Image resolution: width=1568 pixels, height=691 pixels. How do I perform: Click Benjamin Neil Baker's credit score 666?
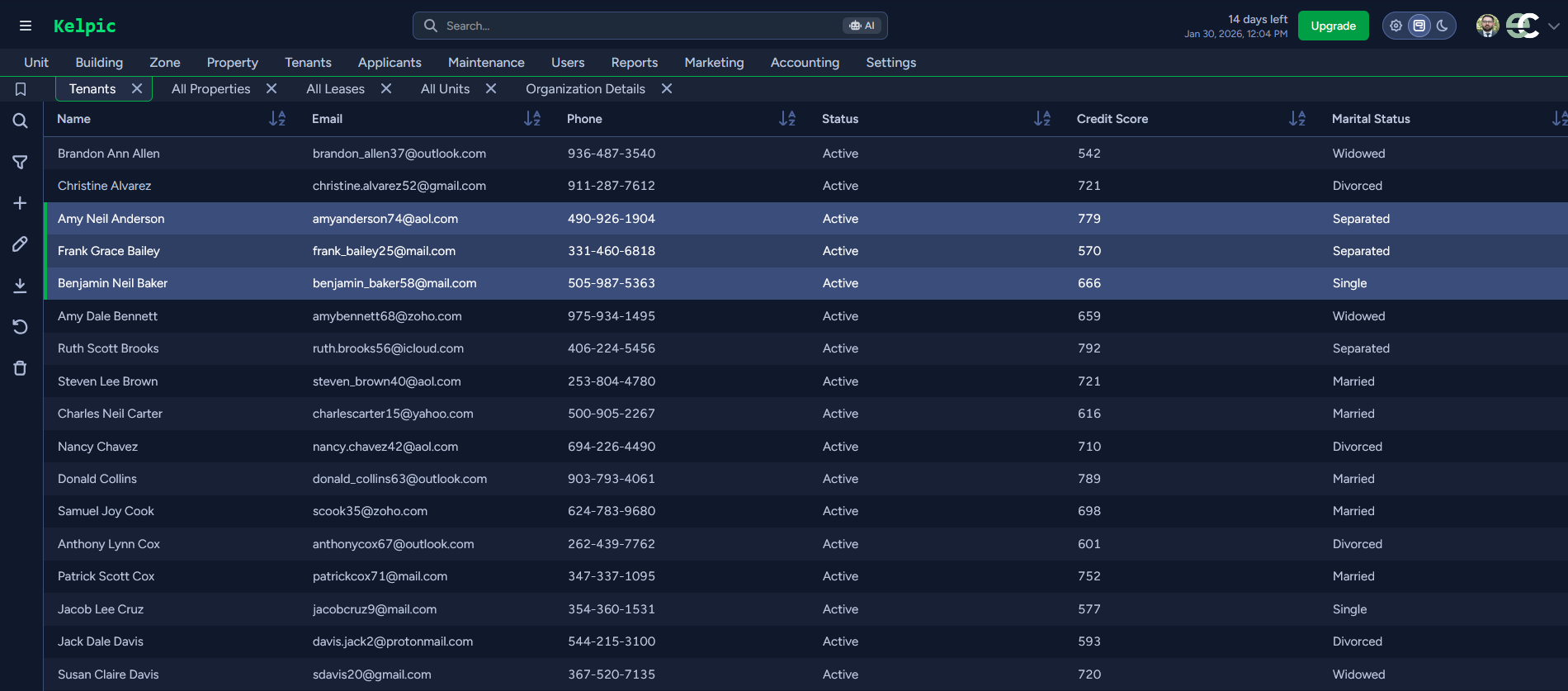(1089, 283)
